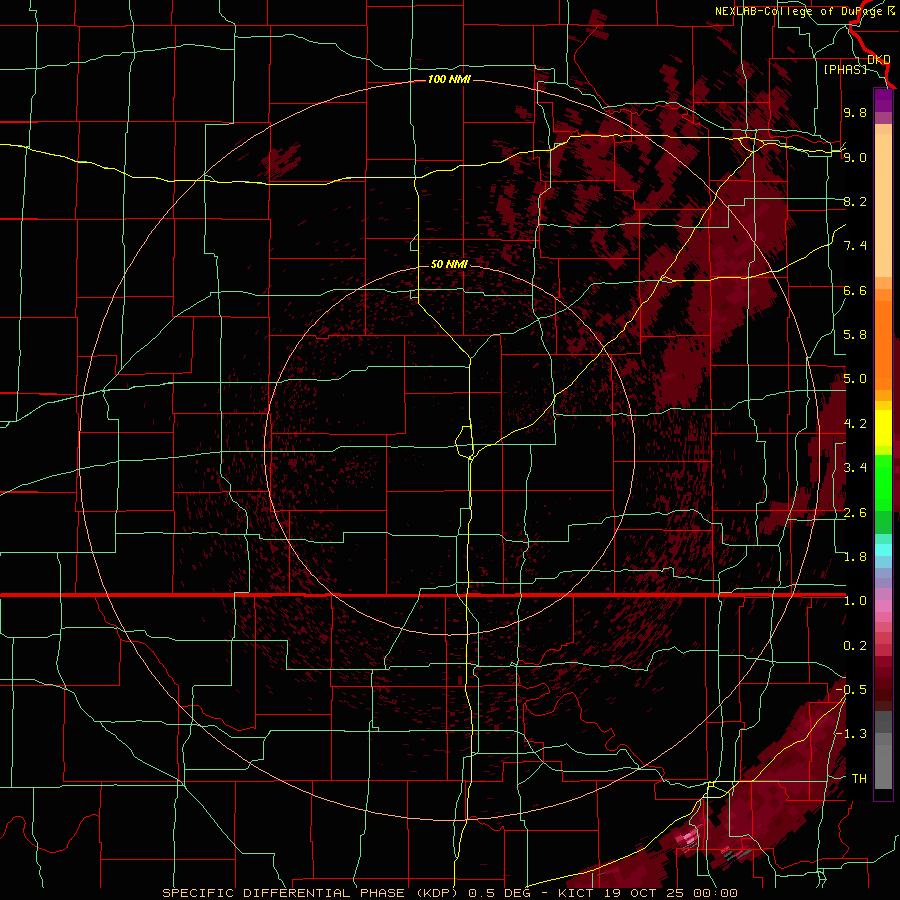900x900 pixels.
Task: Click the dark purple top of the color bar
Action: coord(883,100)
